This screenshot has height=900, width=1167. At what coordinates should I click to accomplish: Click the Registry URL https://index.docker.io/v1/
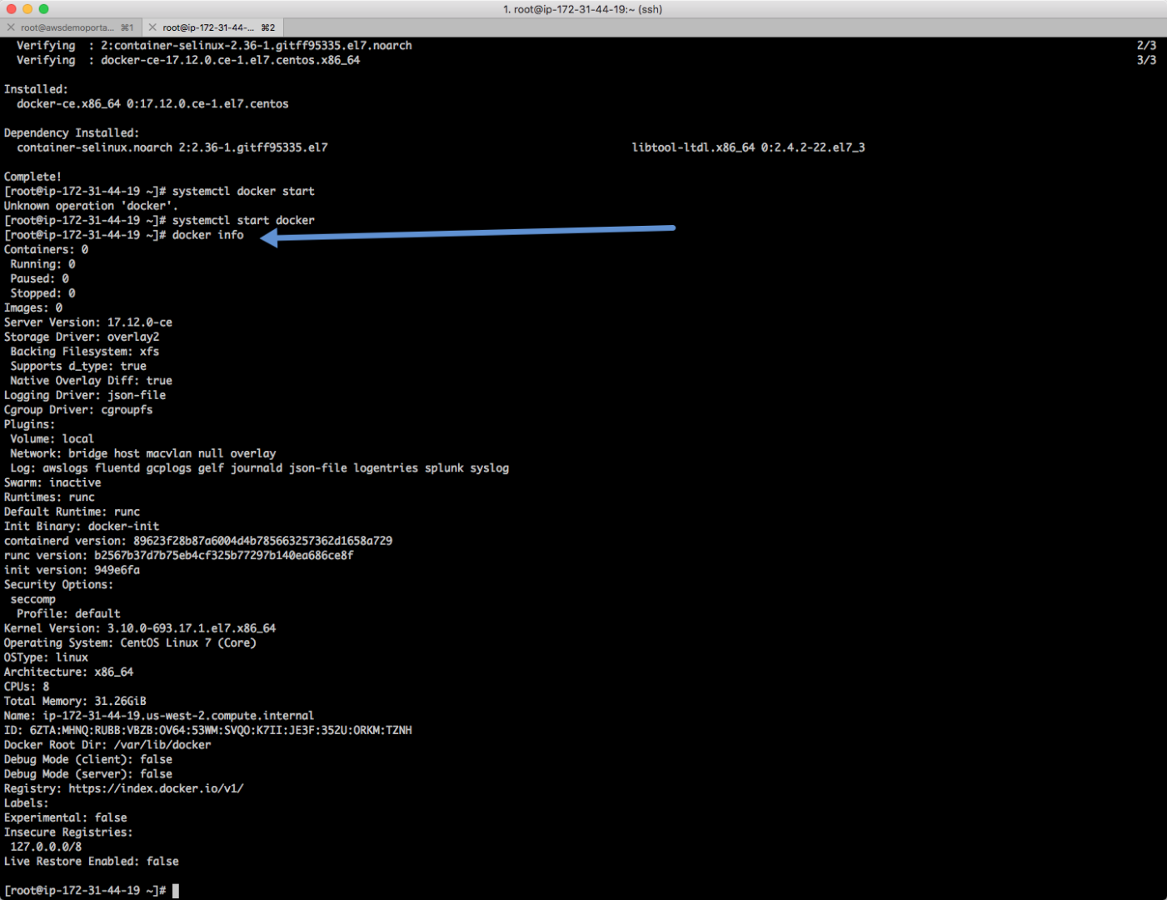(x=156, y=789)
